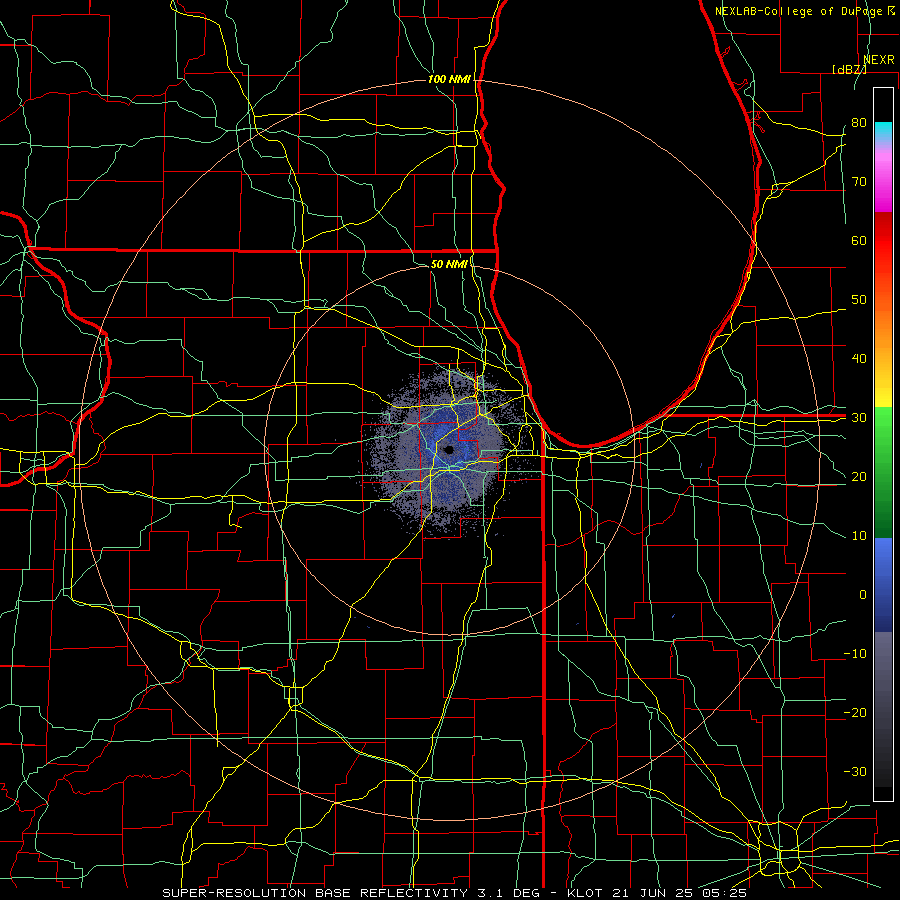The image size is (900, 900).
Task: Select the 10 value on the dBZ scale
Action: [859, 536]
